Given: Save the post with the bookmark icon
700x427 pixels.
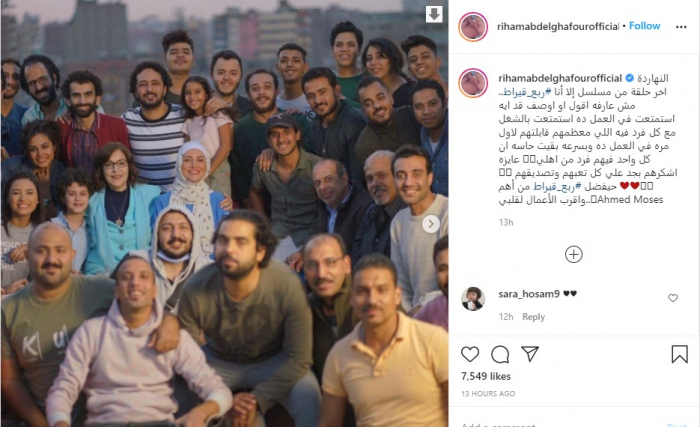Looking at the screenshot, I should tap(679, 354).
